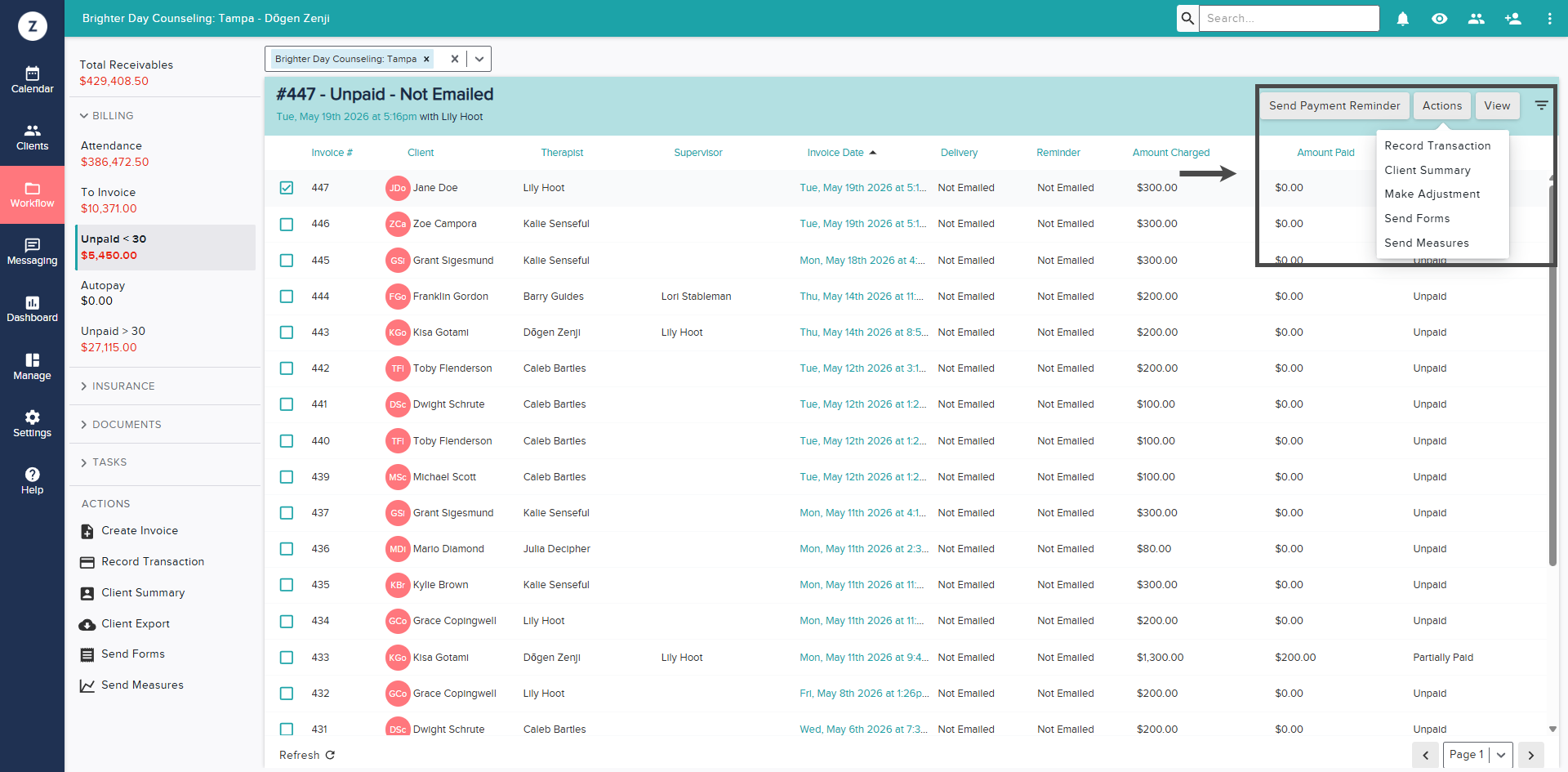Uncheck invoice 447 checkbox
The height and width of the screenshot is (772, 1568).
287,188
